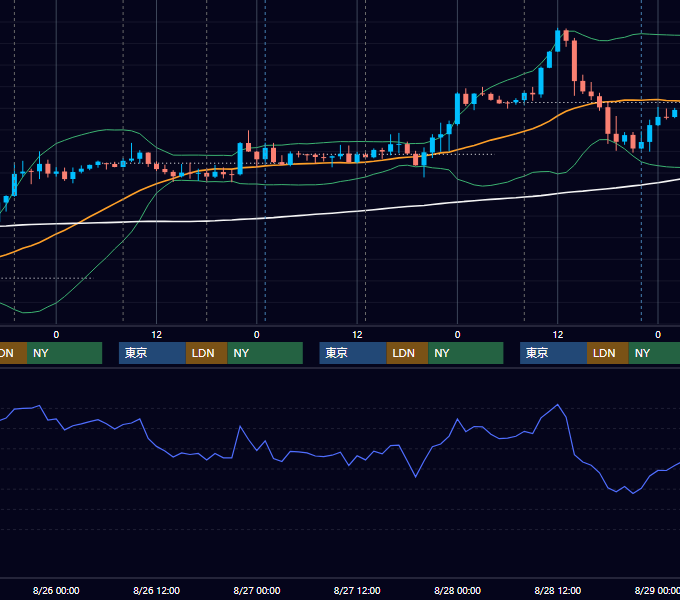680x600 pixels.
Task: Click NY session block spanning 8/27 00:00
Action: point(265,353)
